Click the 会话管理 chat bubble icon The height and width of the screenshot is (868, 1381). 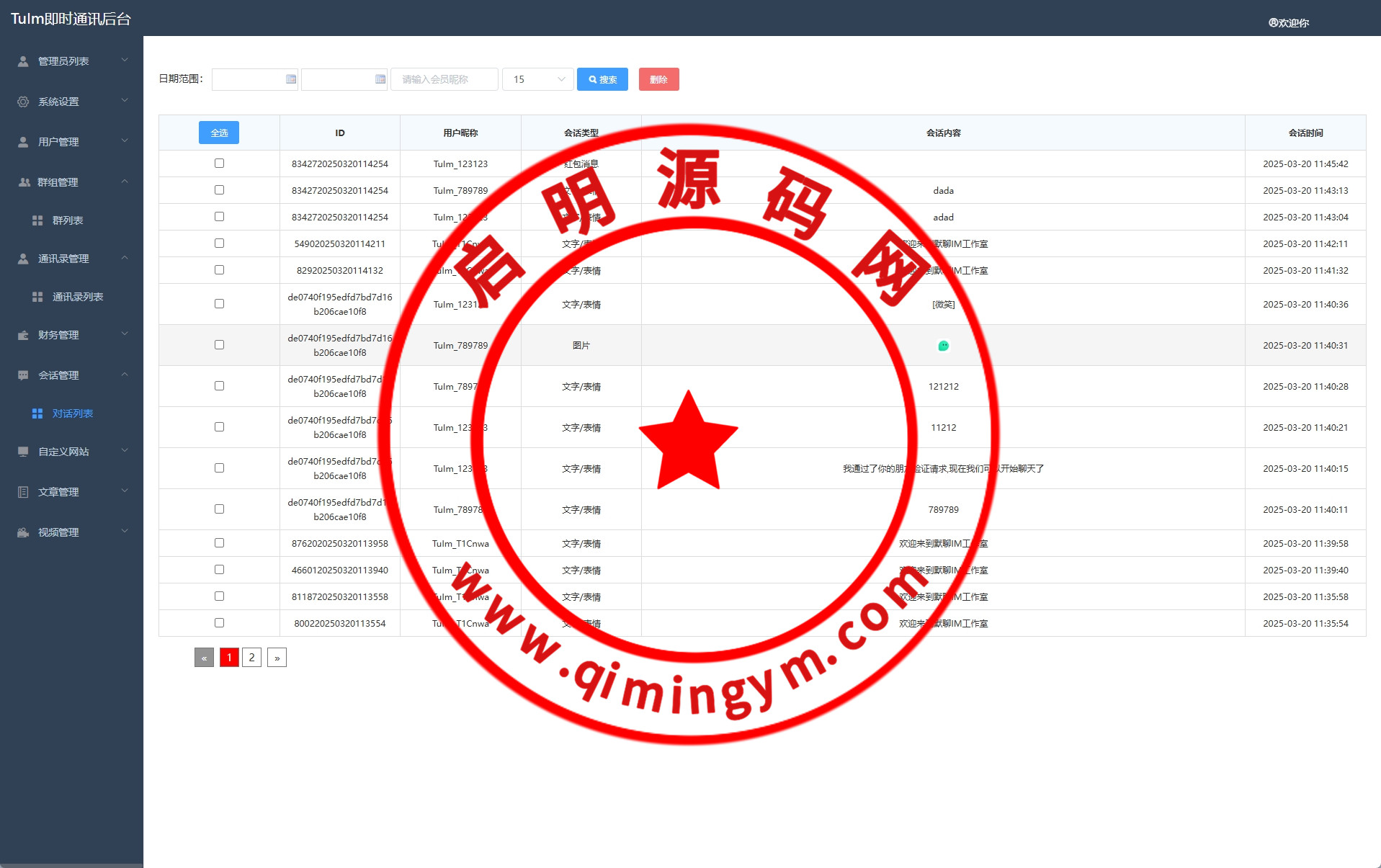pos(23,375)
